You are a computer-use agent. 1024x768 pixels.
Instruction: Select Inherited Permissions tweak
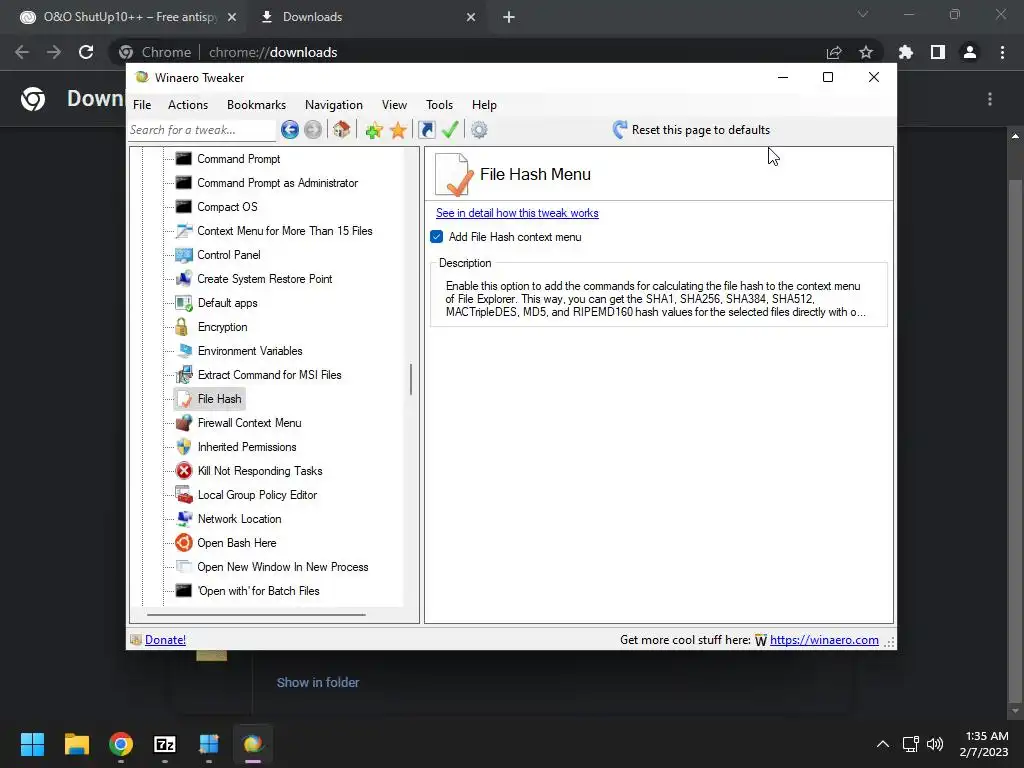pos(246,447)
